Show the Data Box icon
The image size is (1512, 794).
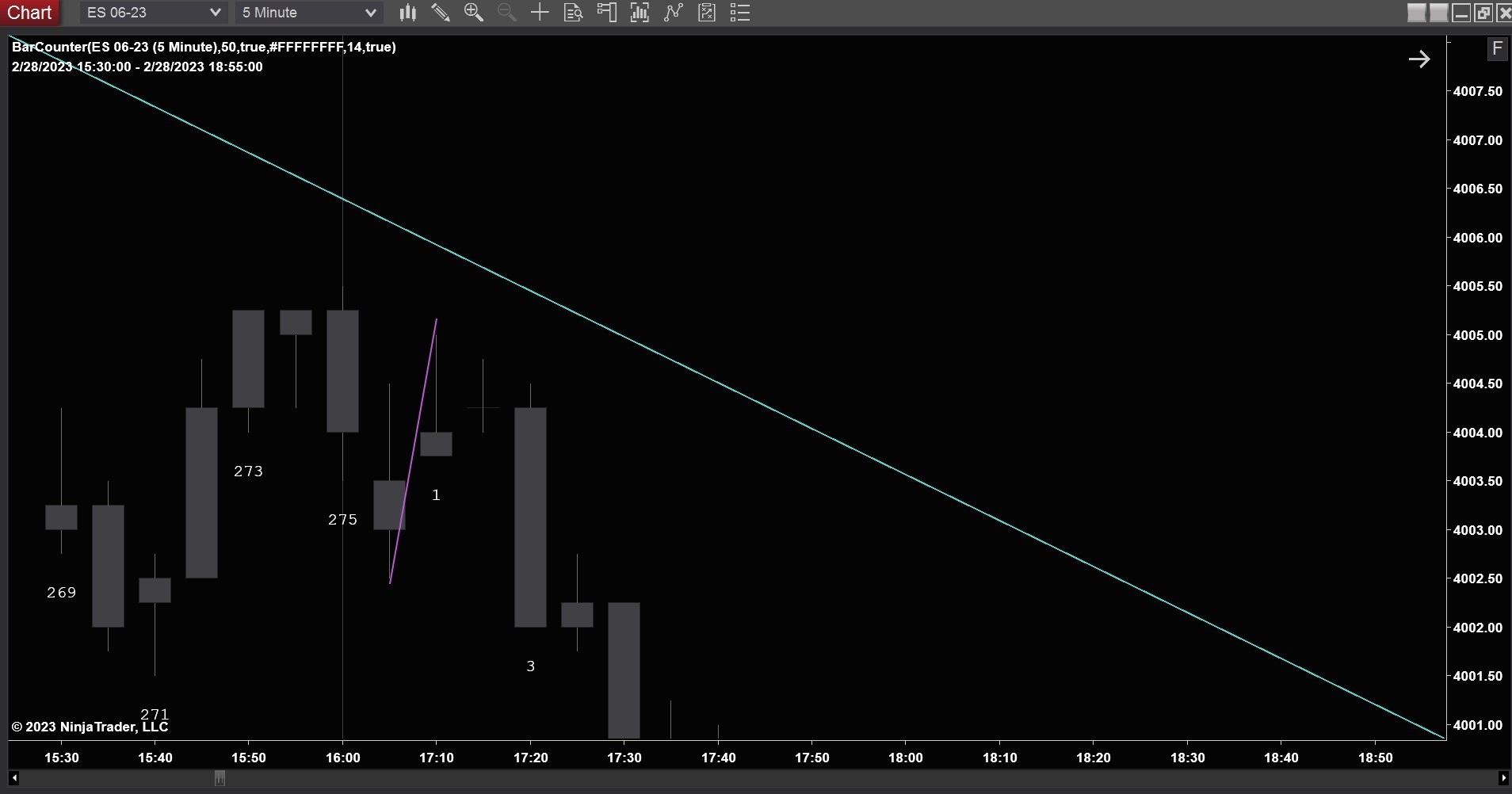click(573, 13)
